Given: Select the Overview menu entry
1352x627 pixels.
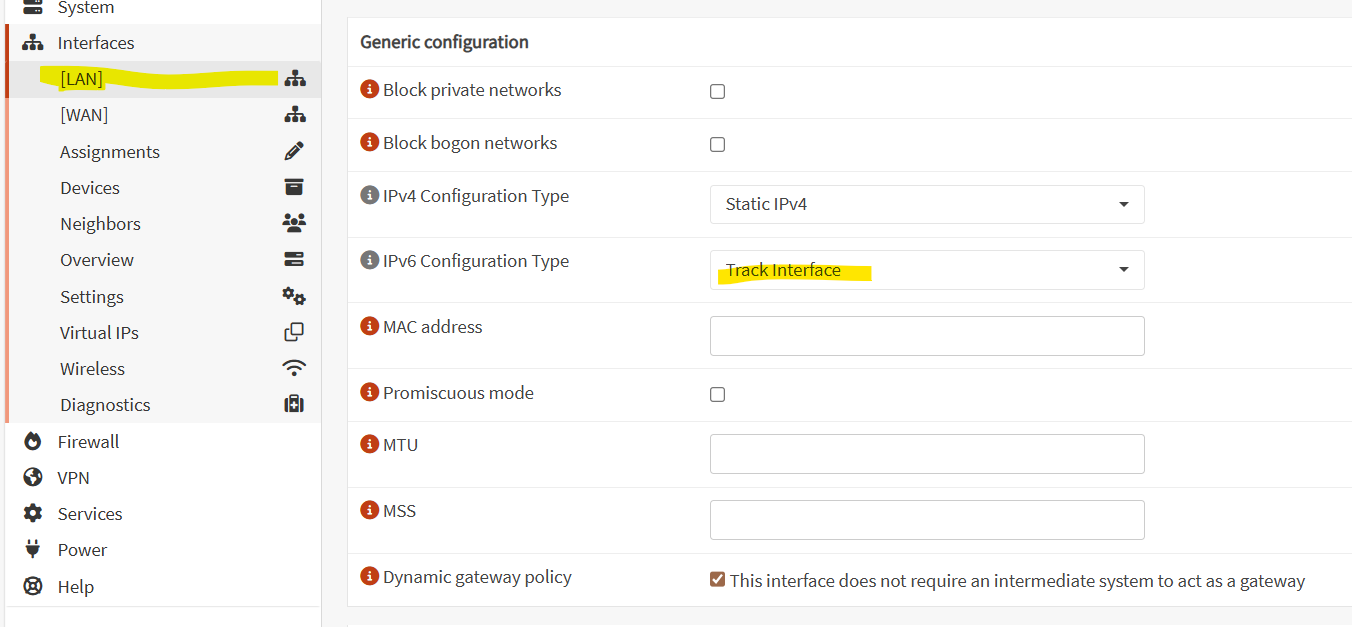Looking at the screenshot, I should pyautogui.click(x=97, y=260).
